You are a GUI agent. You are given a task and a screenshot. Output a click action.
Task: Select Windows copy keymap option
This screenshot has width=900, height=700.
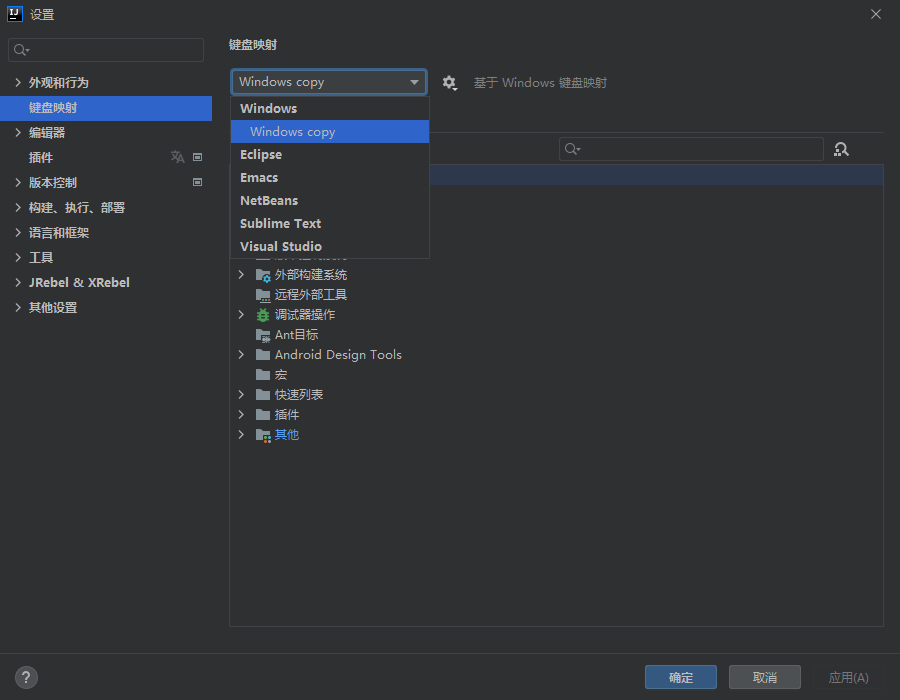tap(330, 131)
